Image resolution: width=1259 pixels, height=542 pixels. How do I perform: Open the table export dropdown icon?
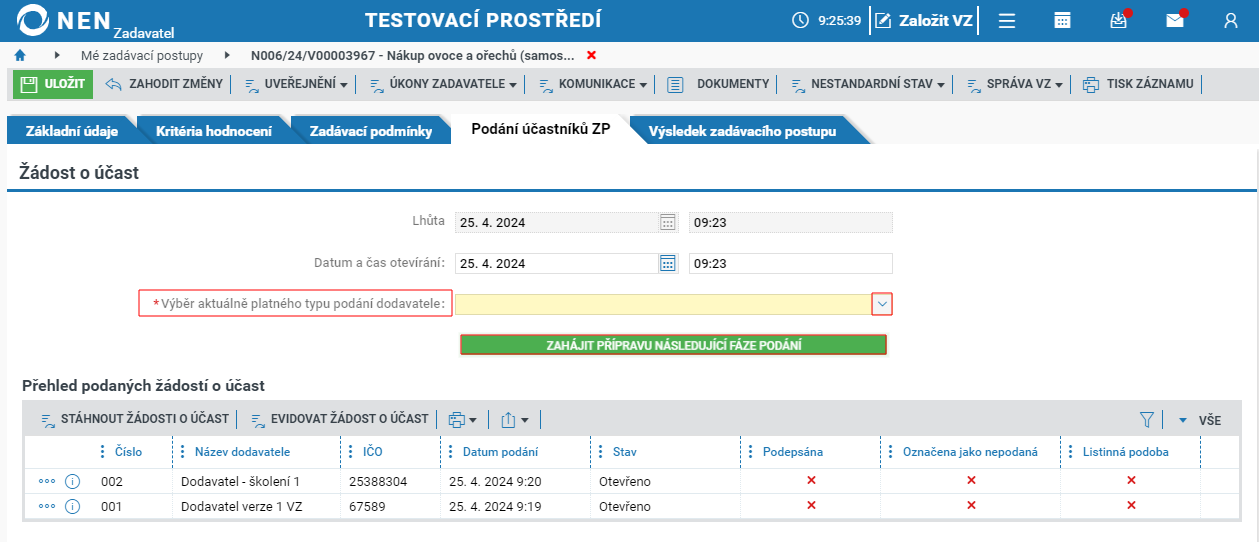click(514, 419)
